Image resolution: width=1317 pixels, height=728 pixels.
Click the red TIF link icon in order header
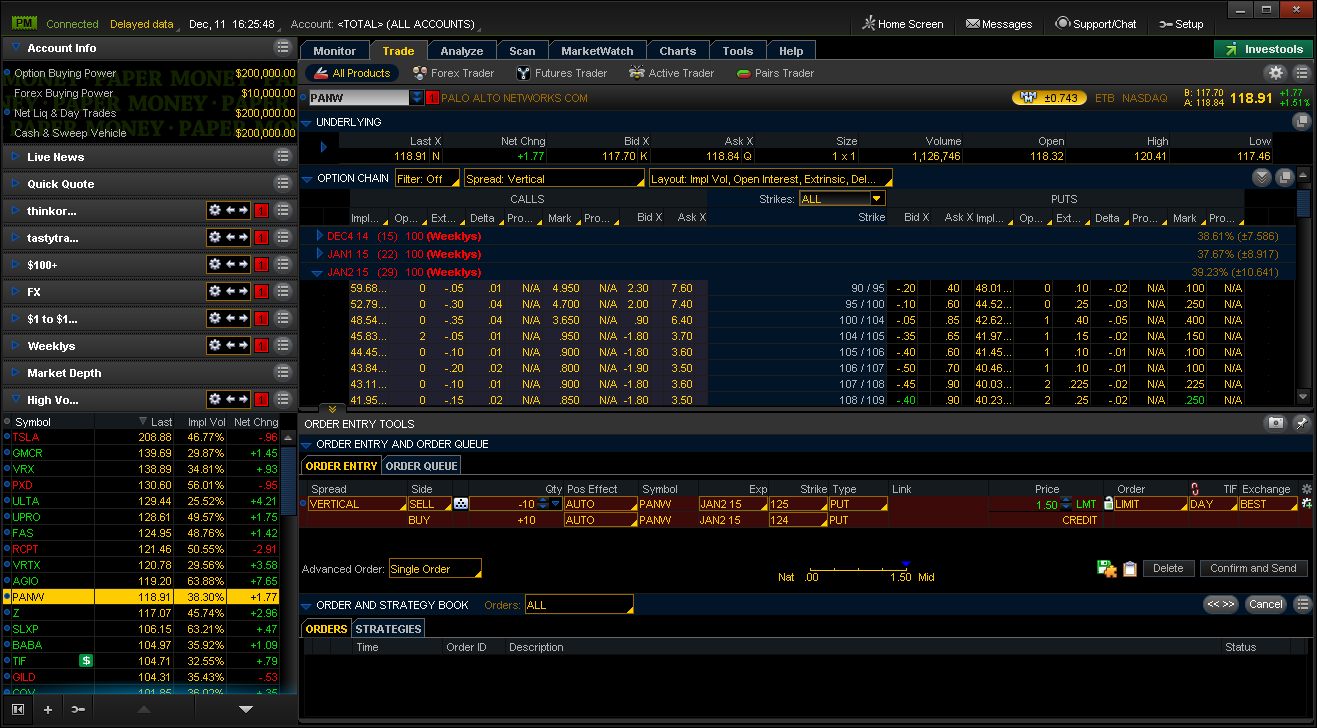pyautogui.click(x=1194, y=489)
